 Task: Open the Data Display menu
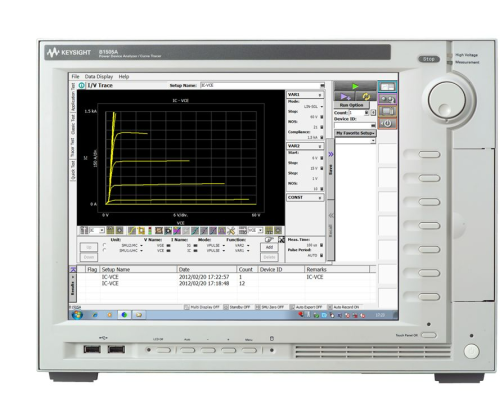point(99,77)
